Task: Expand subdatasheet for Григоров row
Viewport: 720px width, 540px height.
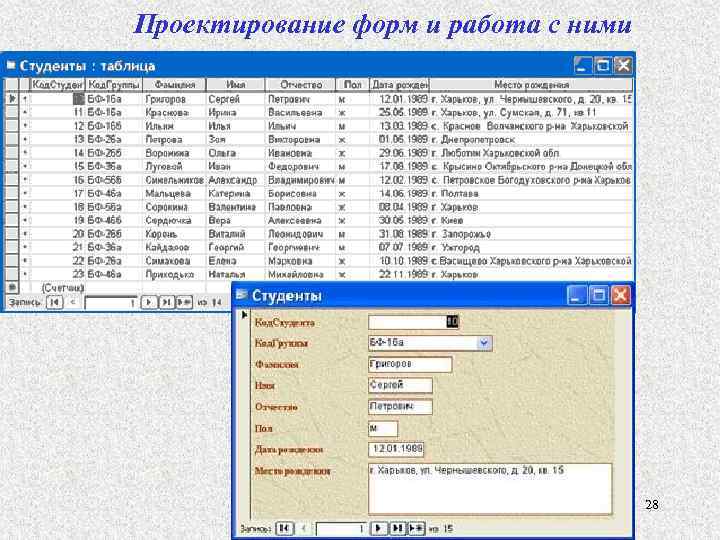Action: tap(25, 99)
